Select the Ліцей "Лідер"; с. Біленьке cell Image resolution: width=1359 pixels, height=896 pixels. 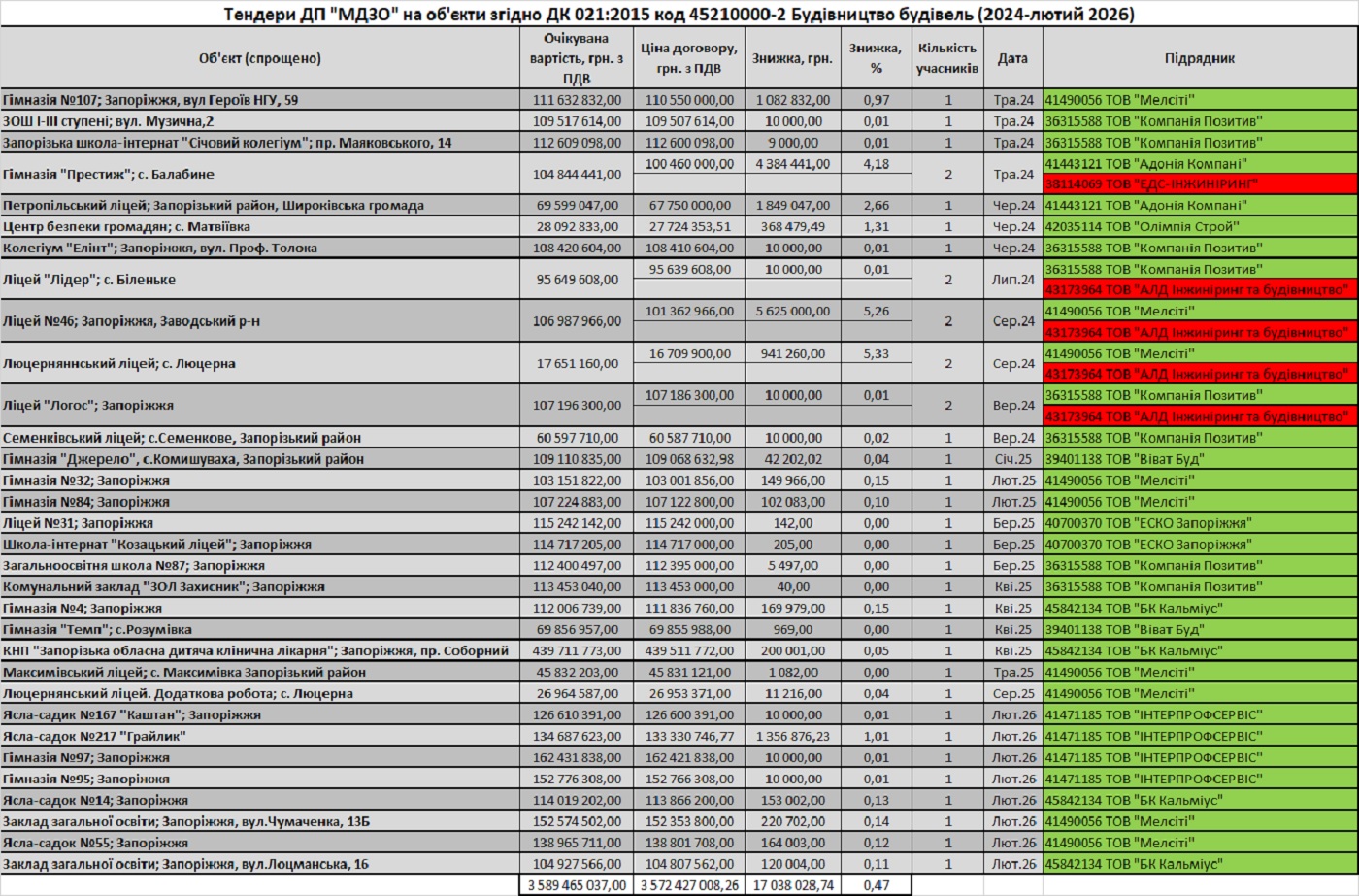coord(259,280)
